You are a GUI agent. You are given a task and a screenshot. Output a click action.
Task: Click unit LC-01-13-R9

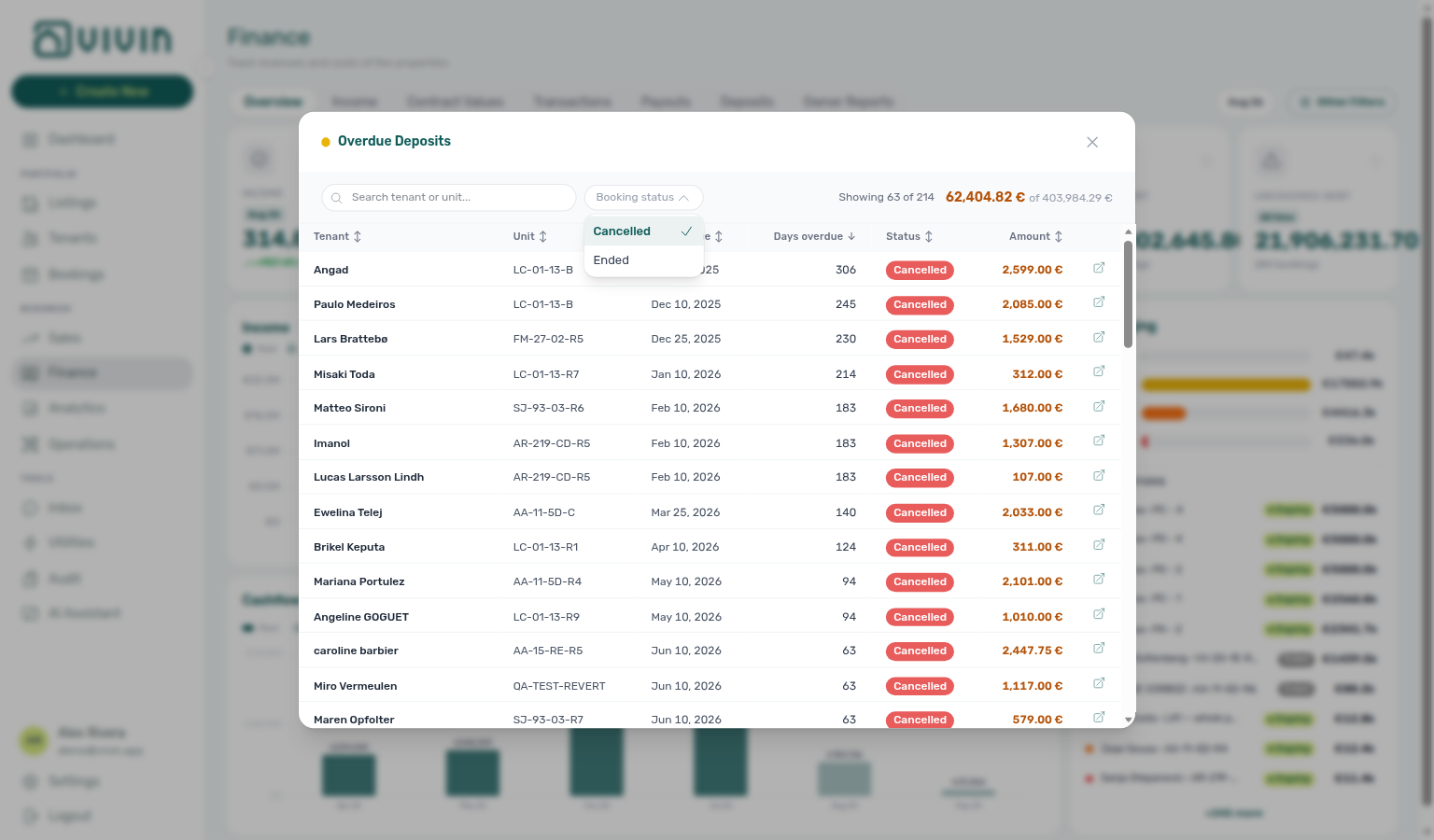546,618
